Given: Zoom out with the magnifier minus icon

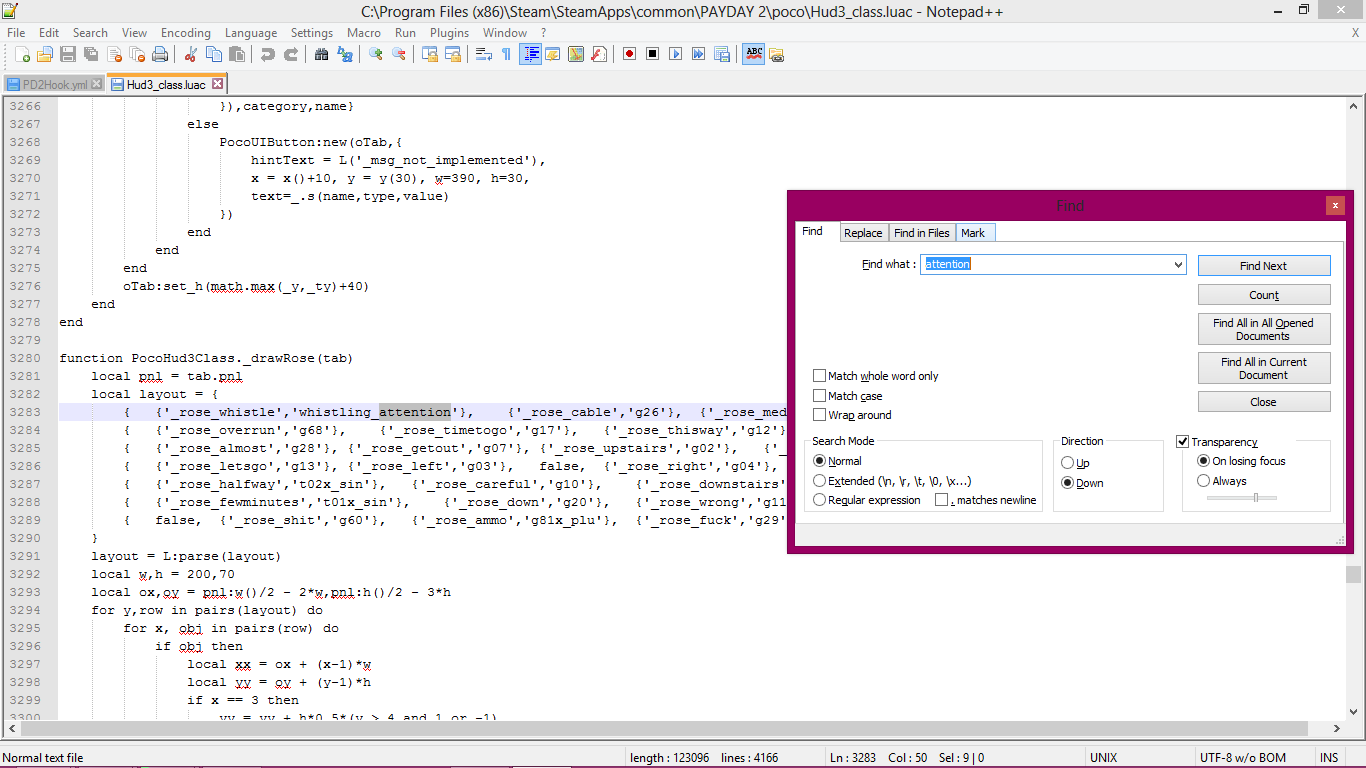Looking at the screenshot, I should [x=399, y=54].
